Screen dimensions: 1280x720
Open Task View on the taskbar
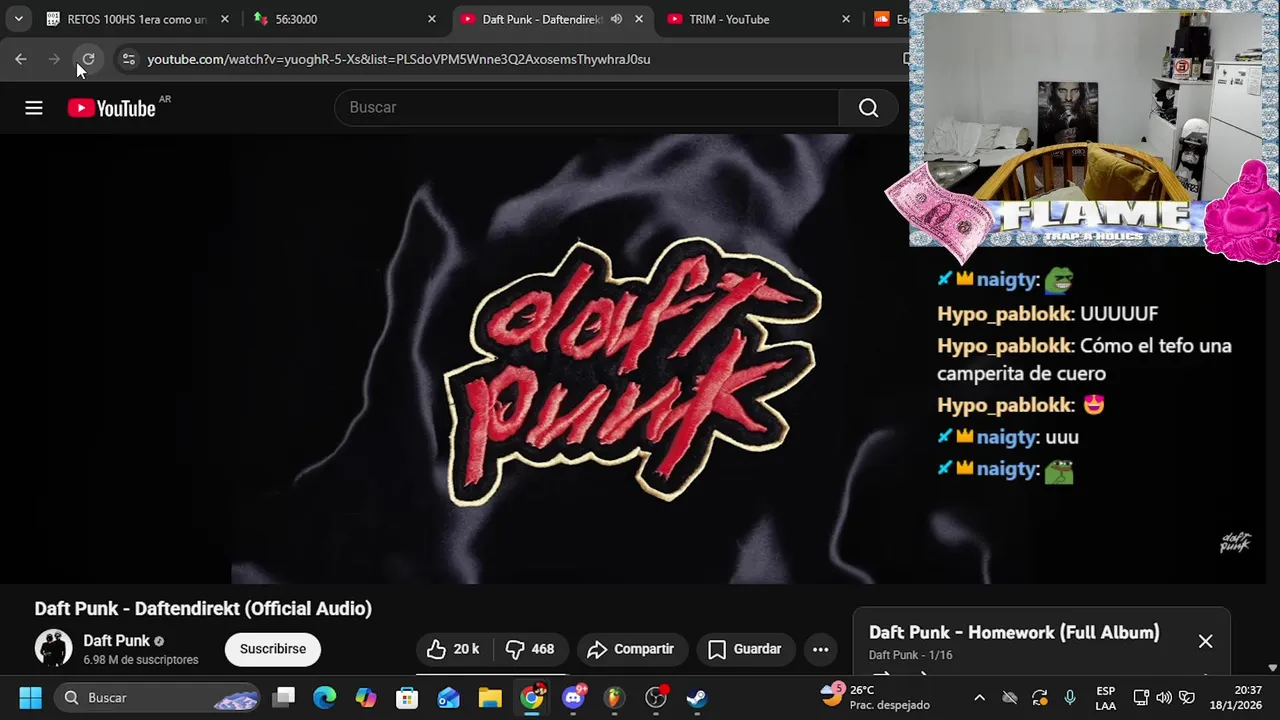285,698
